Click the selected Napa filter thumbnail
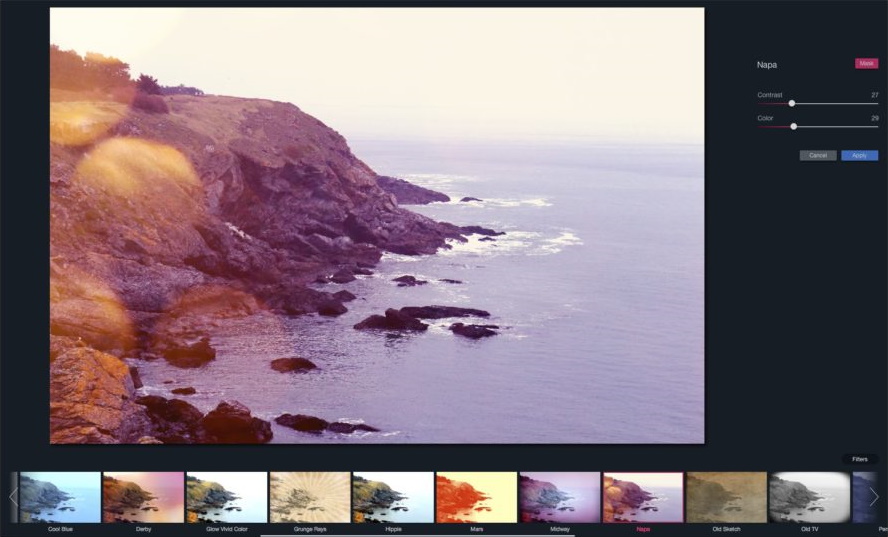The width and height of the screenshot is (888, 537). 643,497
